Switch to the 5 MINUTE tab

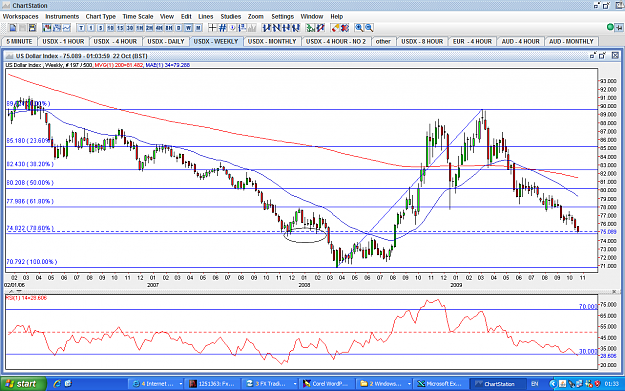pyautogui.click(x=19, y=41)
